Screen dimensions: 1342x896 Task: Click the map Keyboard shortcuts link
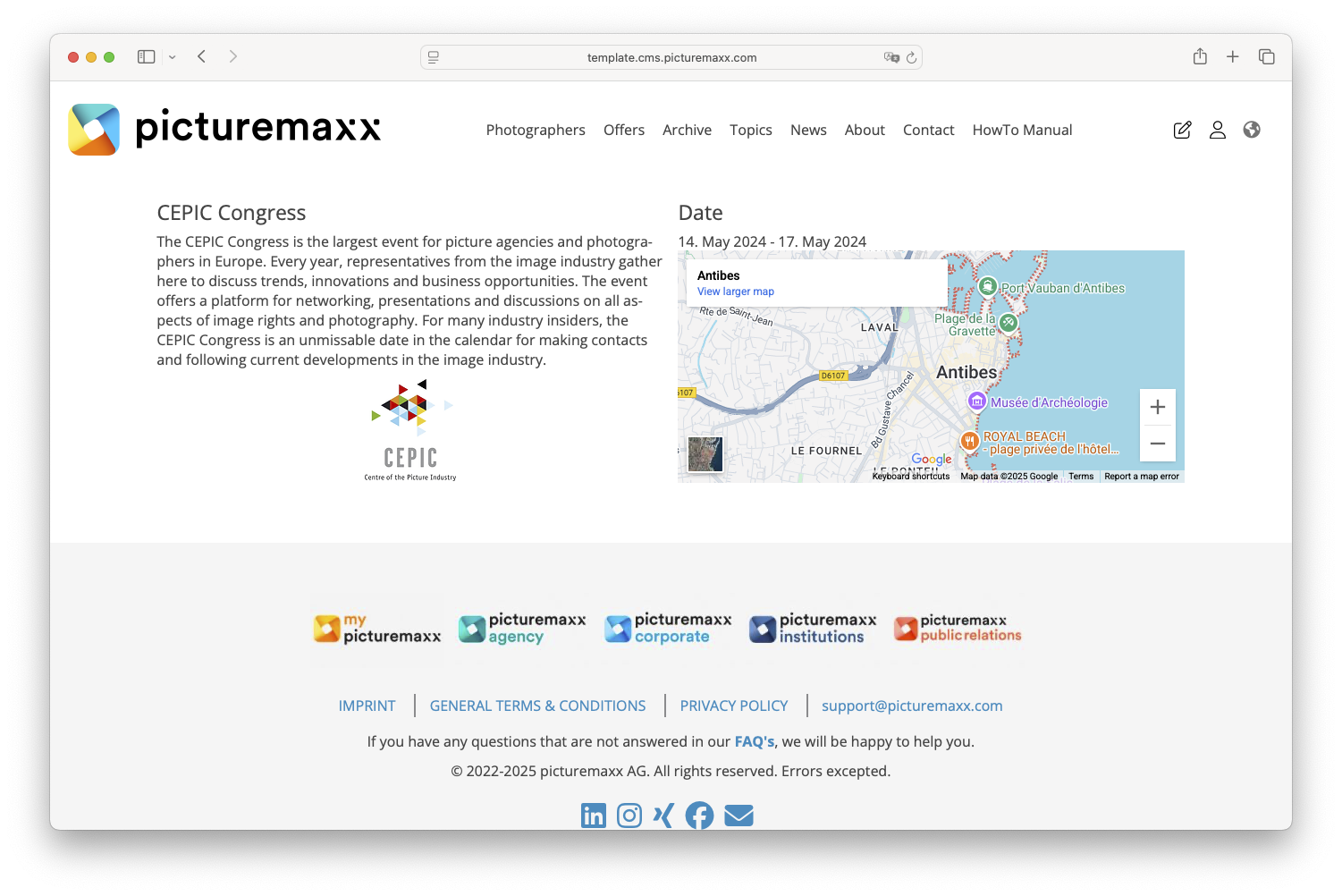pos(911,477)
